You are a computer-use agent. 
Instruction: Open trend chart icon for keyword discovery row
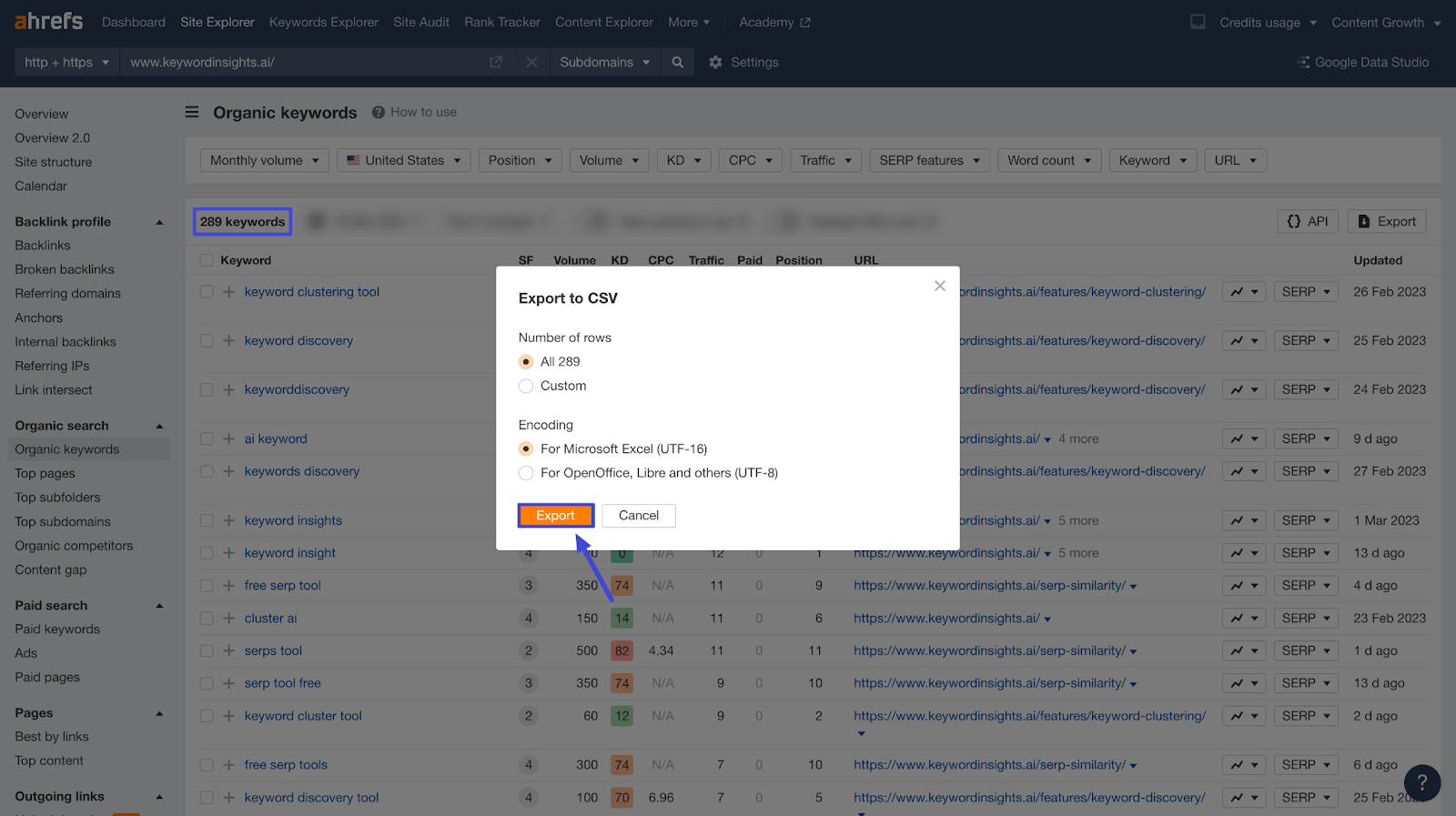1244,341
